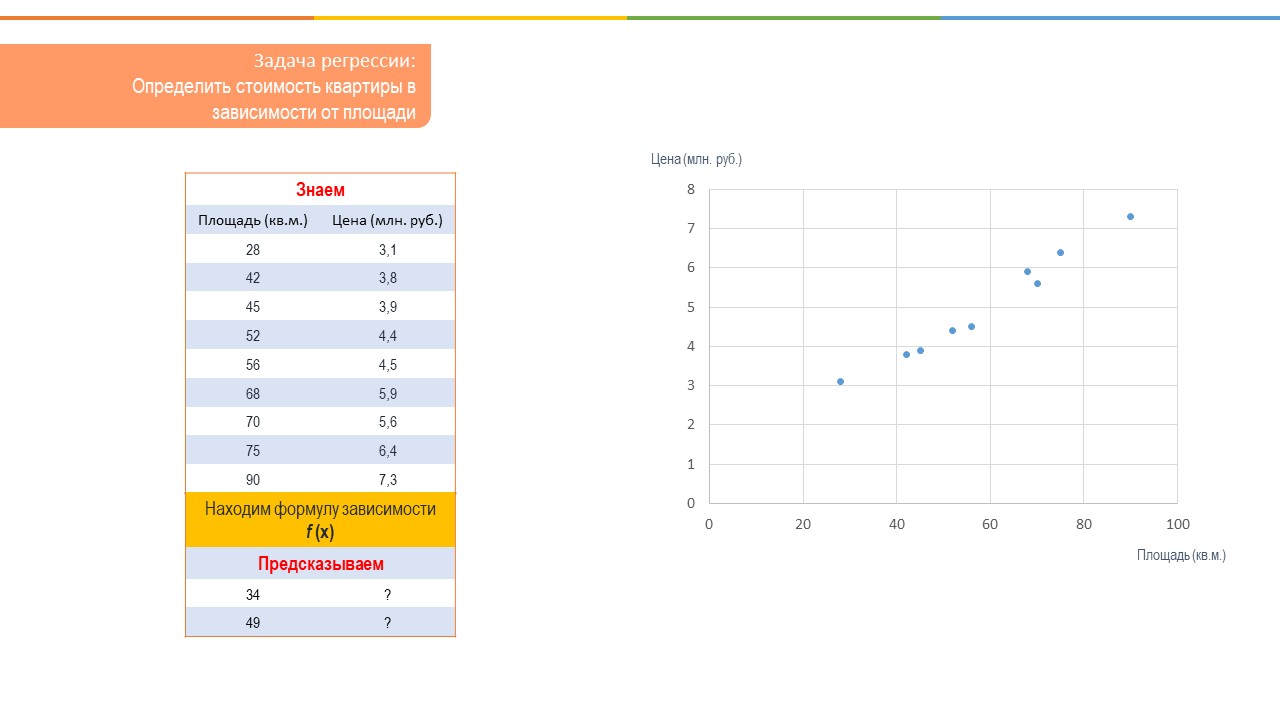Image resolution: width=1280 pixels, height=720 pixels.
Task: Click the question mark next to 34
Action: (387, 595)
